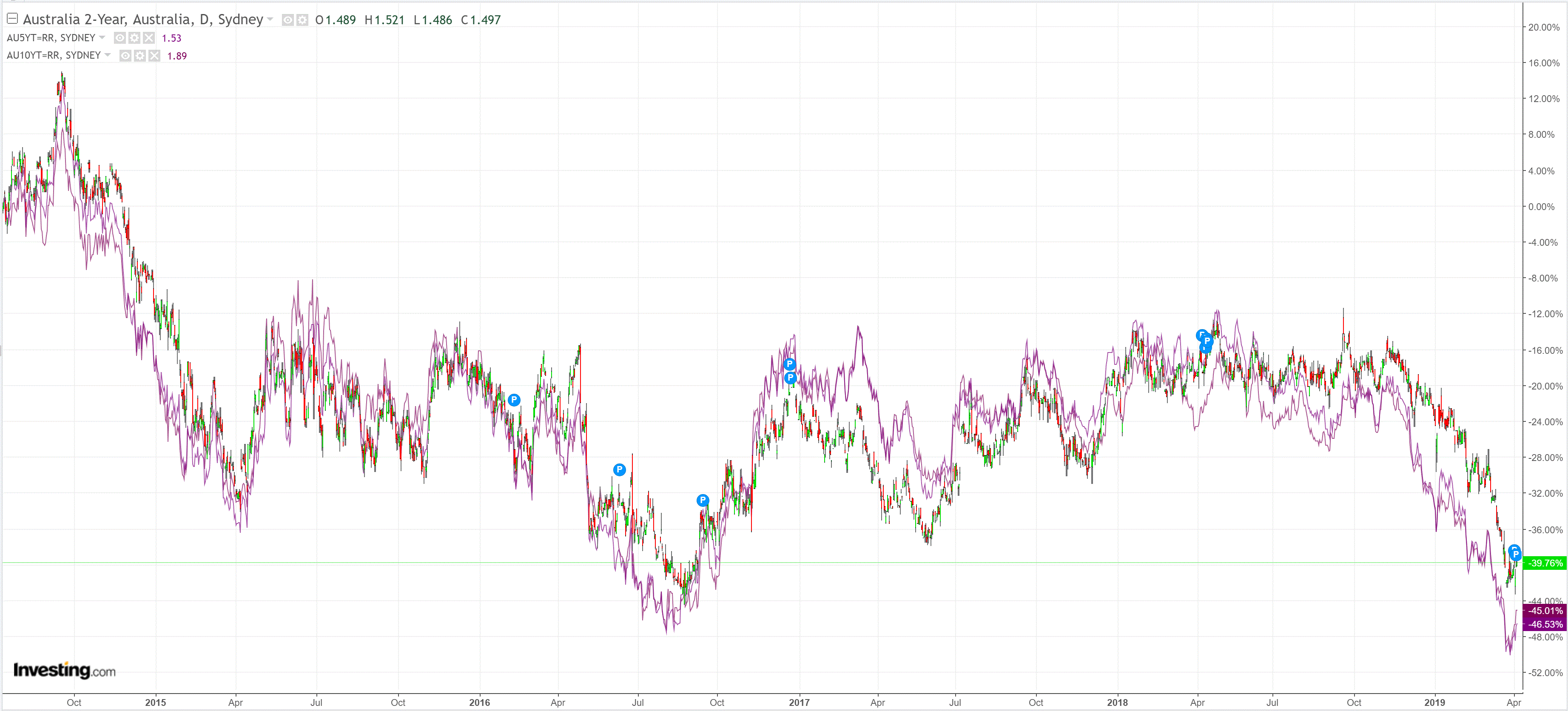Click the Australia 2-Year chart title
Screen dimensions: 1568x711
pyautogui.click(x=142, y=20)
